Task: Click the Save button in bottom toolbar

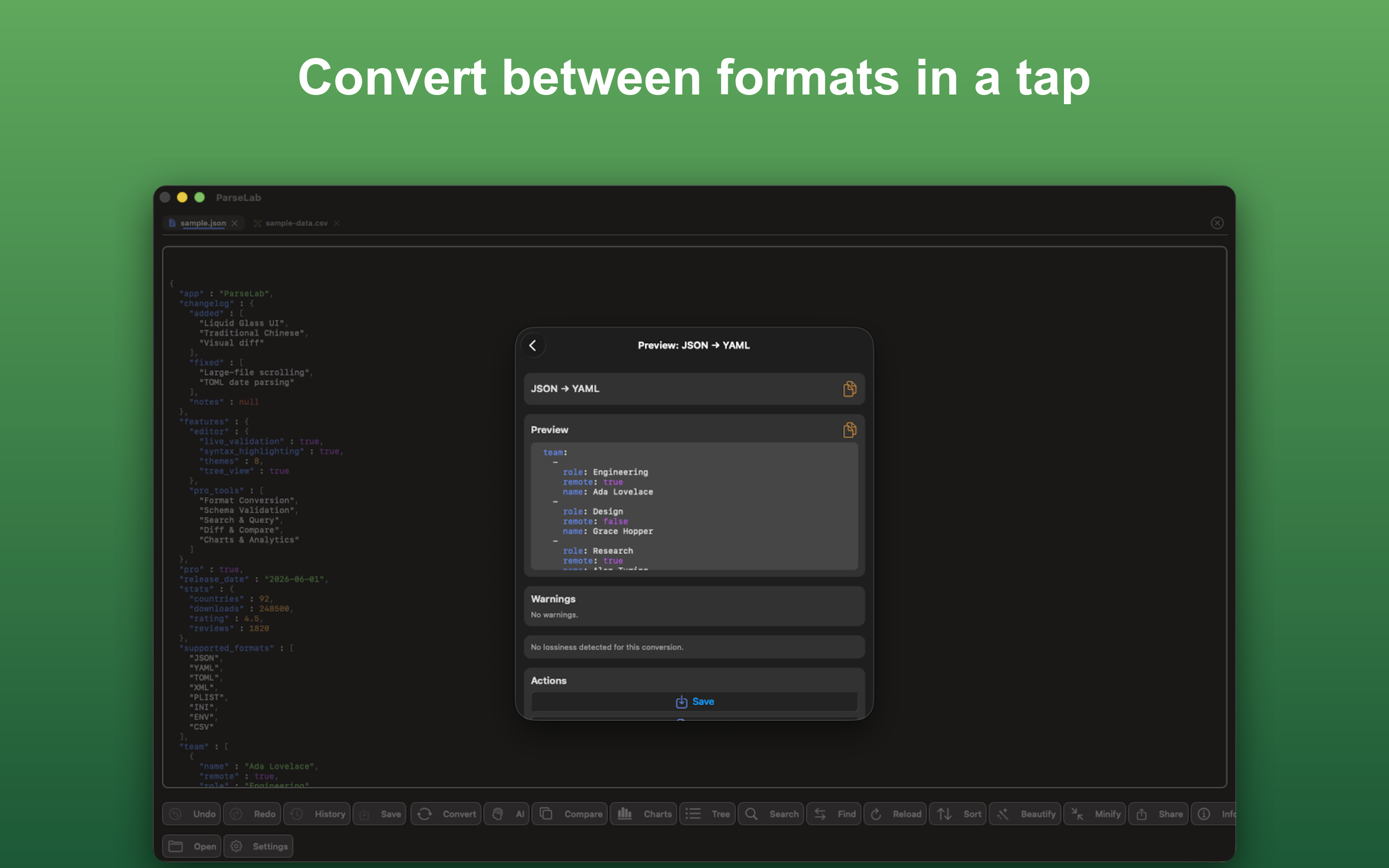Action: 380,814
